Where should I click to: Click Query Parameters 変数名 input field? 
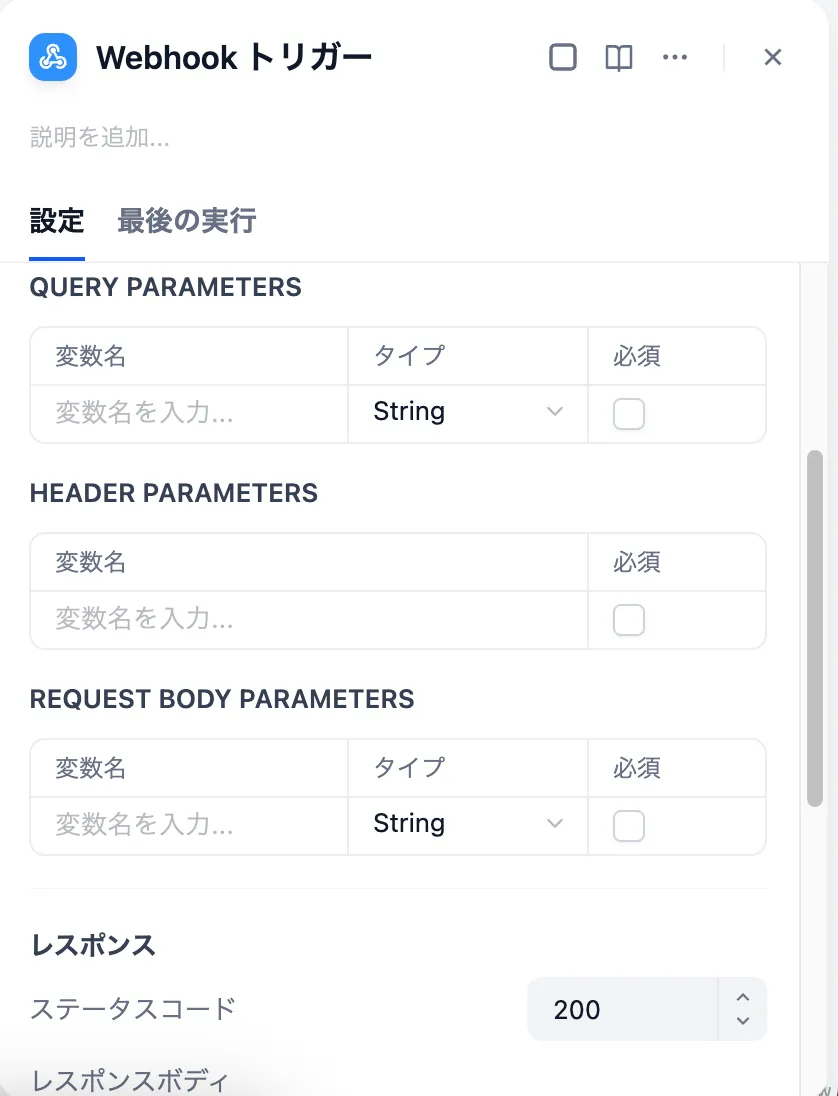click(x=189, y=412)
